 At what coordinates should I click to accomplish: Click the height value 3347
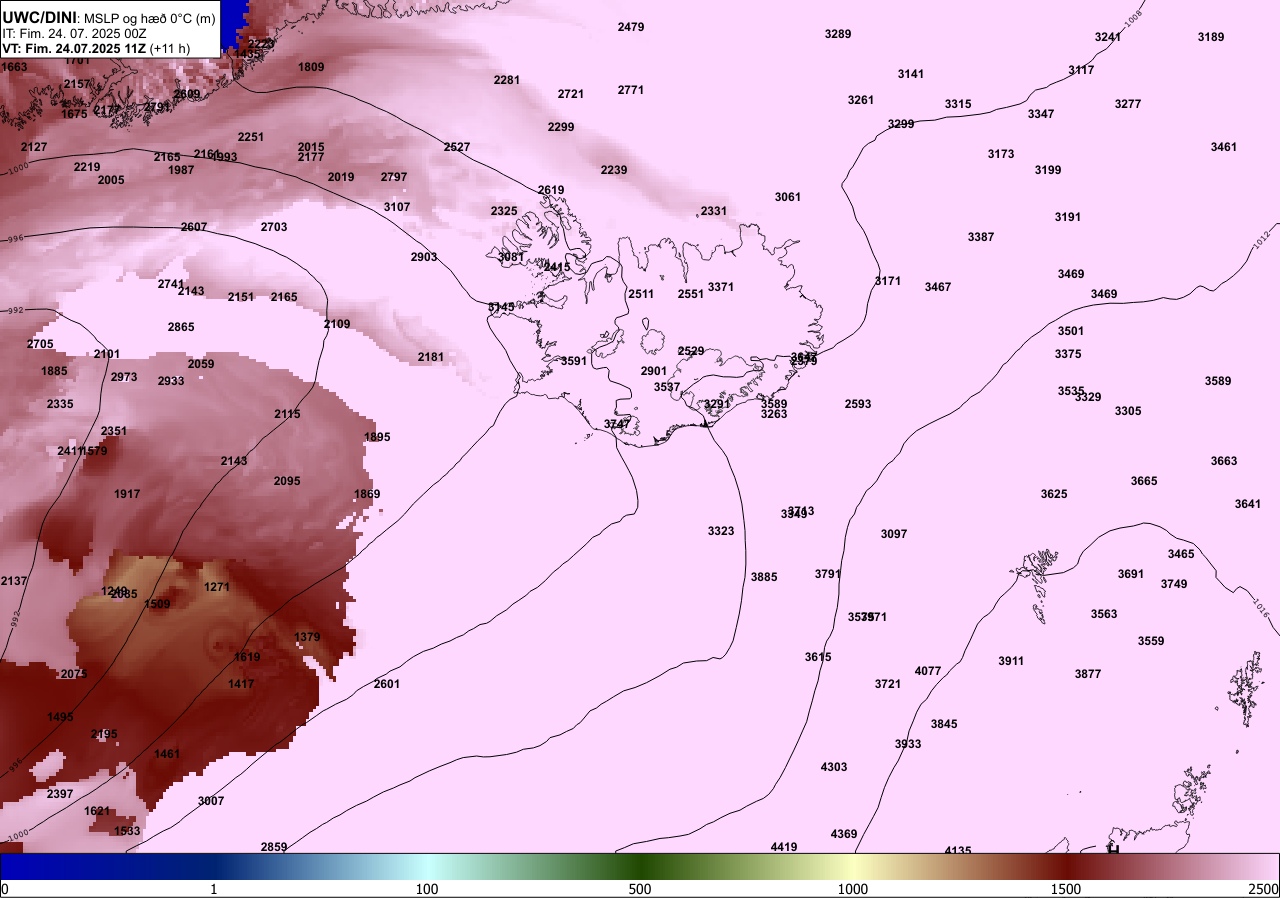pyautogui.click(x=1041, y=114)
